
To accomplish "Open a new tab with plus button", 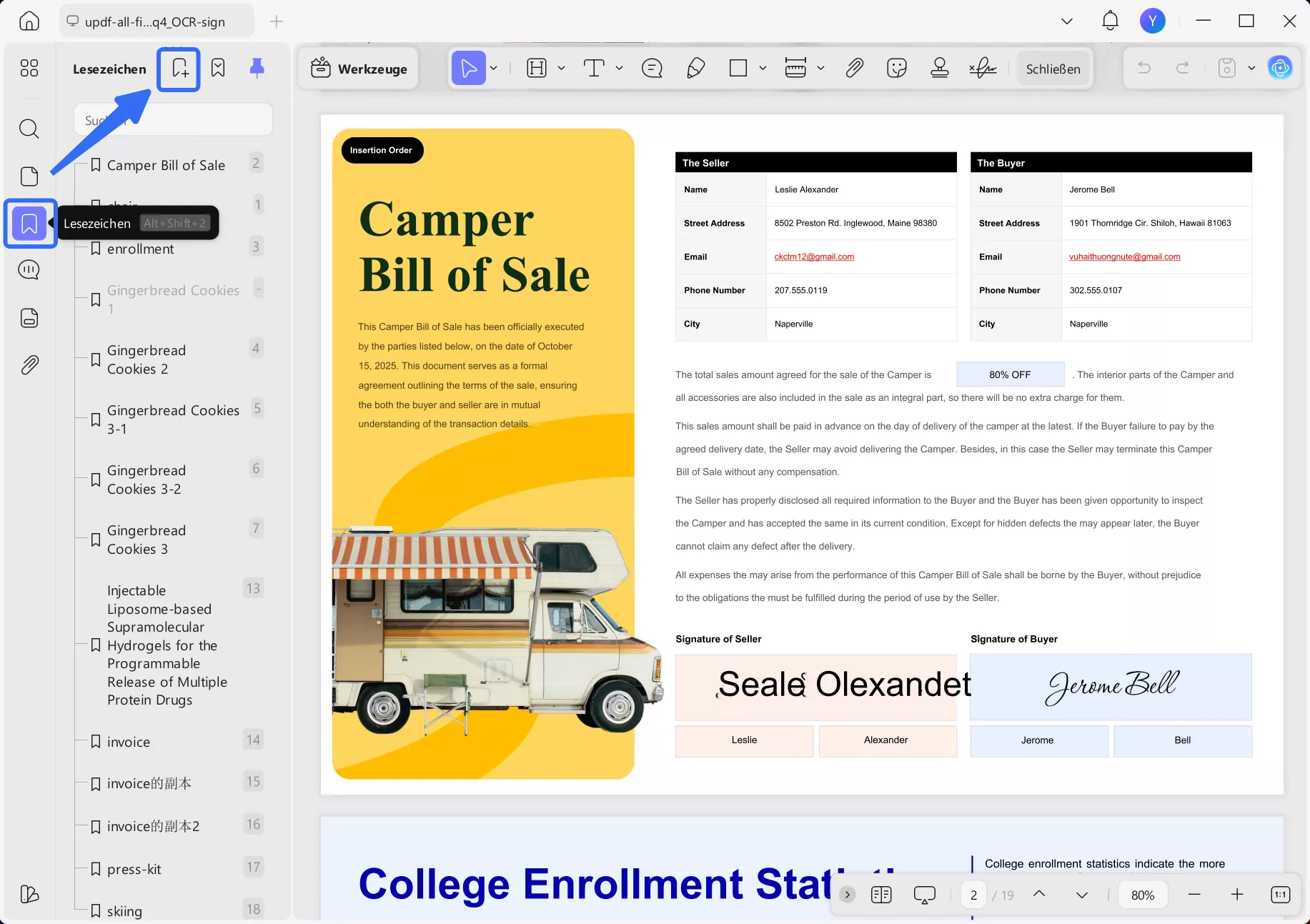I will point(277,21).
